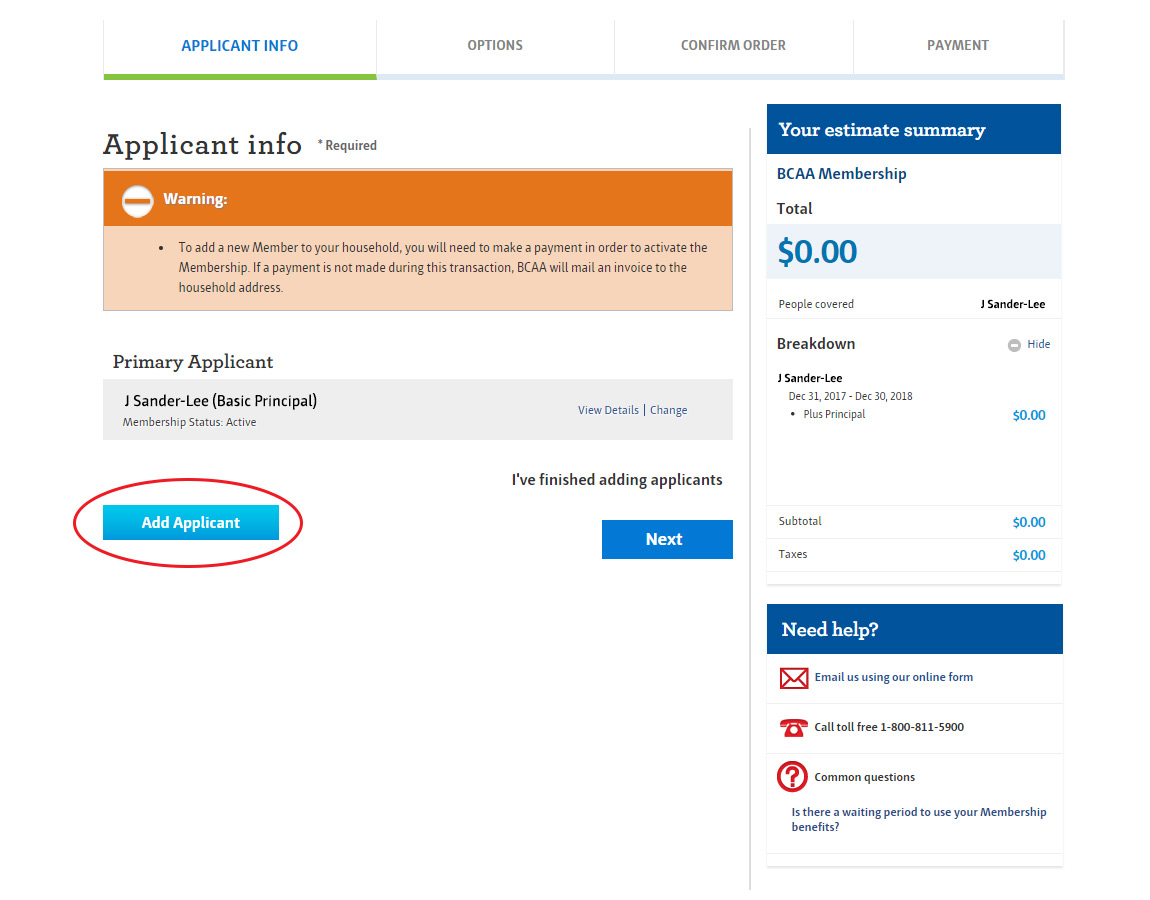
Task: Click the blue Next button
Action: click(667, 540)
